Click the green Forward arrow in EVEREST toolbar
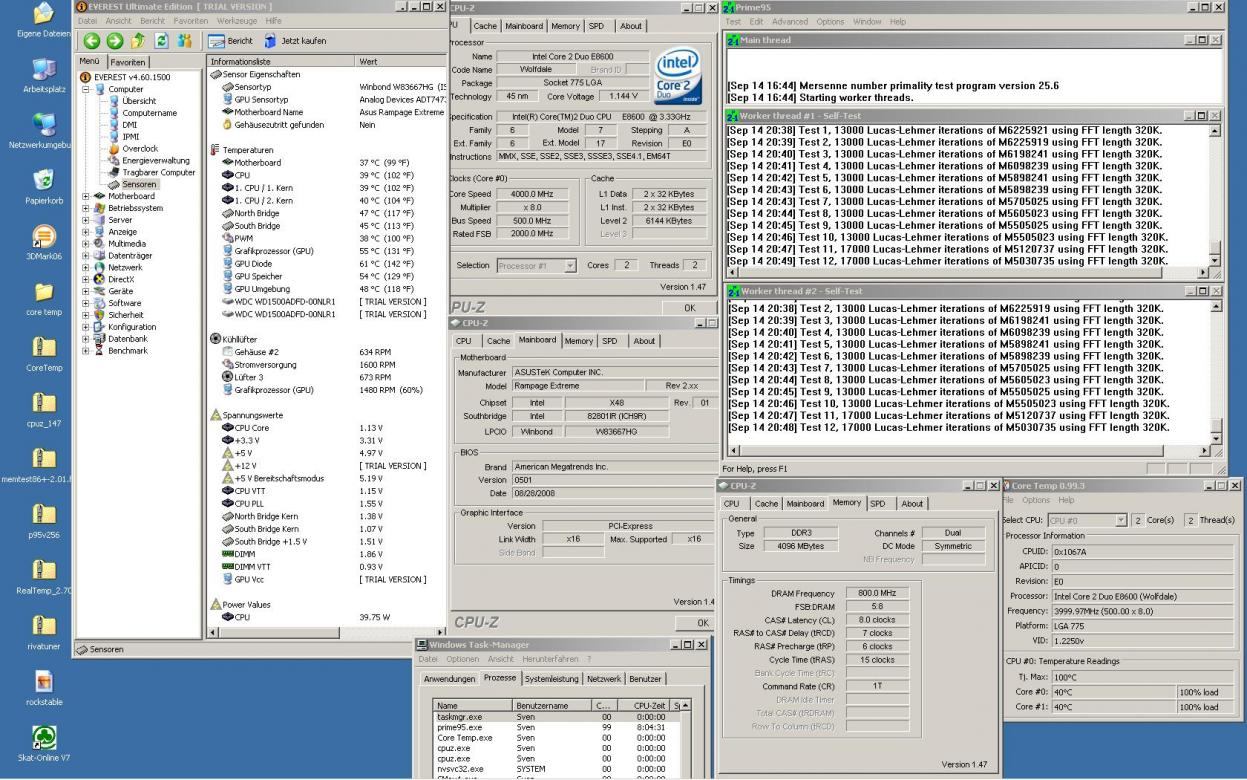Viewport: 1247px width, 780px height. pos(113,40)
